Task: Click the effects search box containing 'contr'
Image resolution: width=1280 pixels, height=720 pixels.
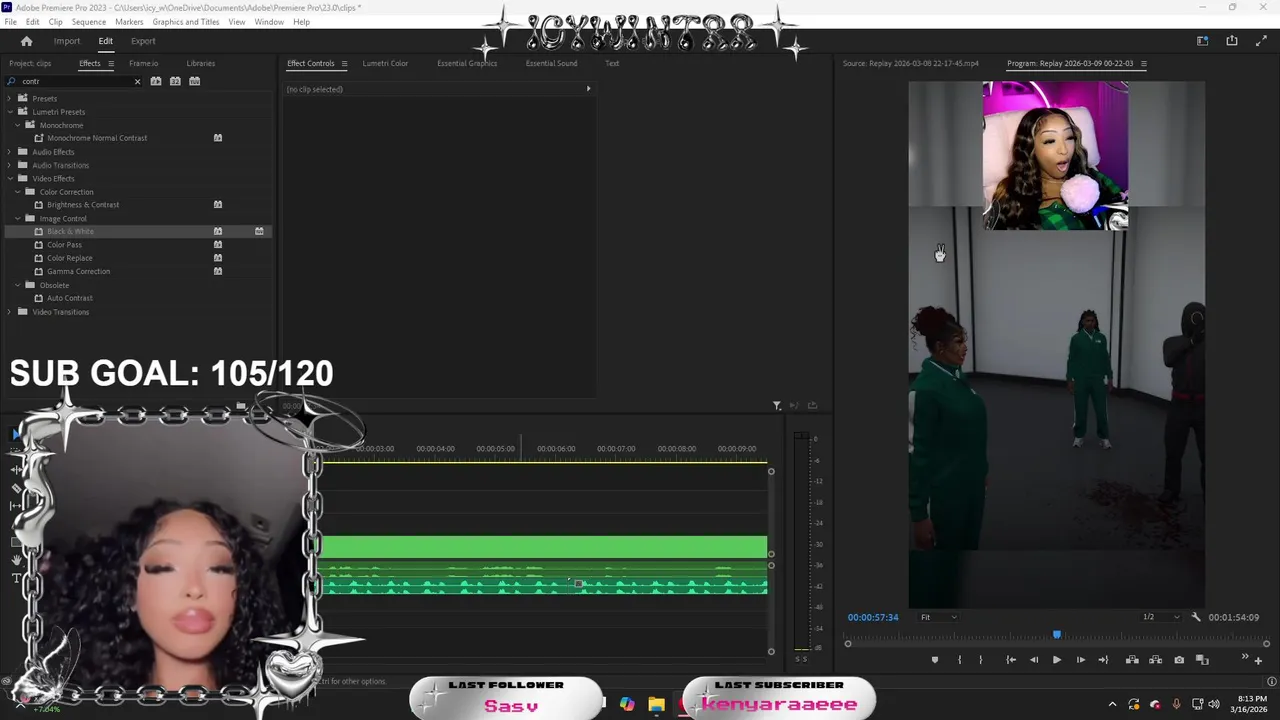Action: pyautogui.click(x=75, y=81)
